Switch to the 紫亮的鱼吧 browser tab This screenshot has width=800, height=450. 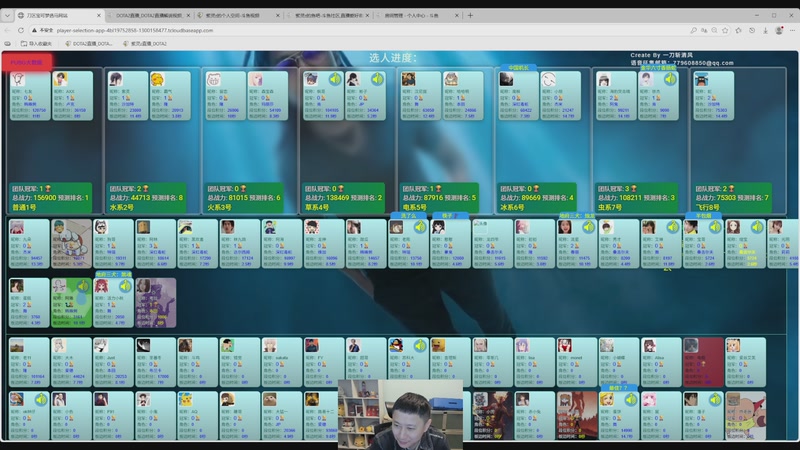point(328,15)
